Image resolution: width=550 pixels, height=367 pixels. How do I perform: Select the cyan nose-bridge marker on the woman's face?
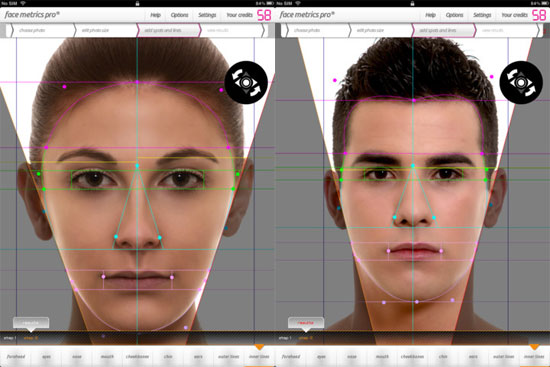pos(137,166)
